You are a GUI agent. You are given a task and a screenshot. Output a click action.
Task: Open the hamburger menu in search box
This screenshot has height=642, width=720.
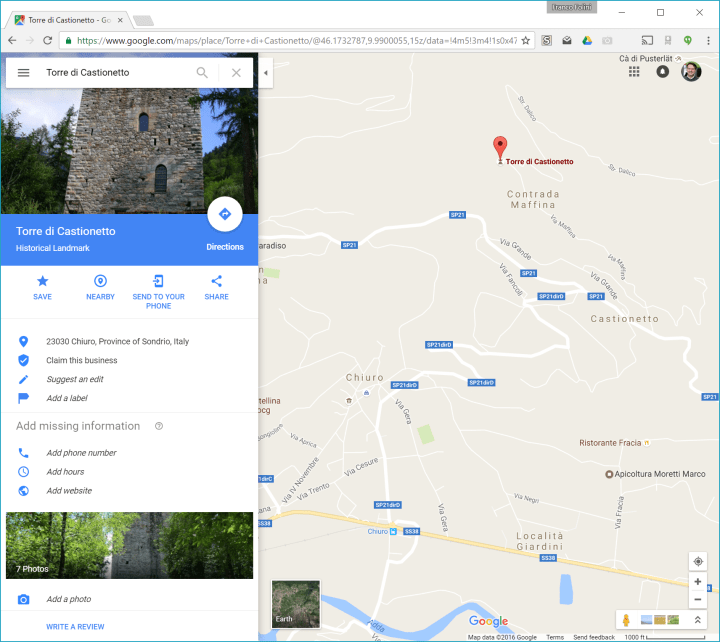[23, 73]
